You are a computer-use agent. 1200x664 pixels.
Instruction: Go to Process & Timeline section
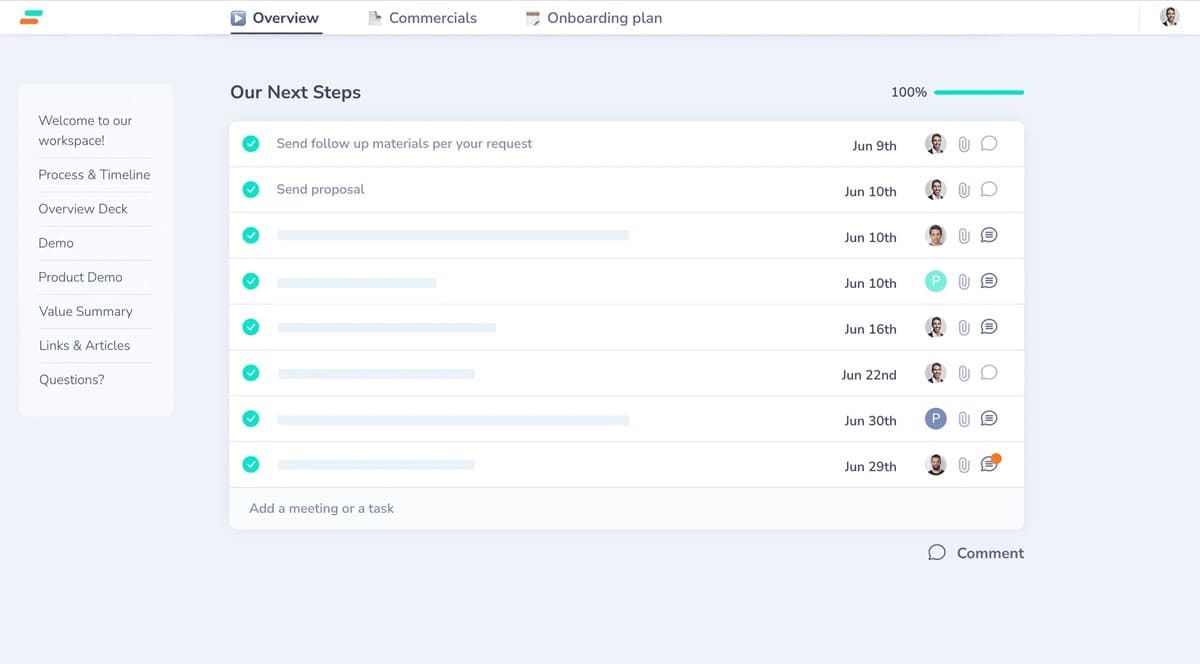point(94,175)
